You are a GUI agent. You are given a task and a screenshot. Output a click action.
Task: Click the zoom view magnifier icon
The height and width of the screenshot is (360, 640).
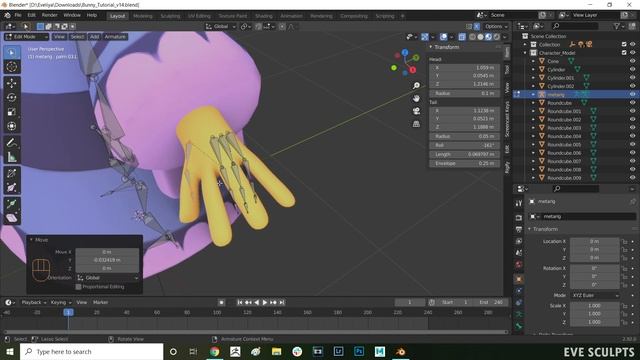[x=416, y=86]
